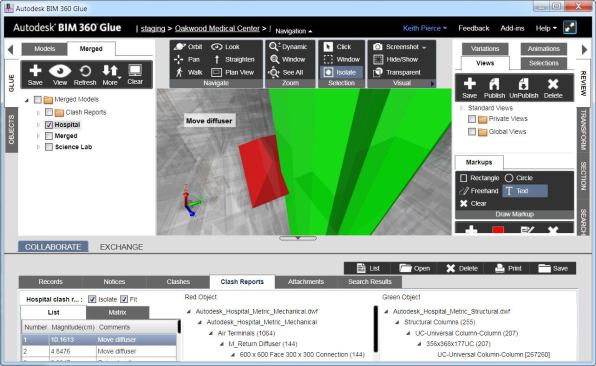Check the Merged Models checkbox

tap(38, 100)
